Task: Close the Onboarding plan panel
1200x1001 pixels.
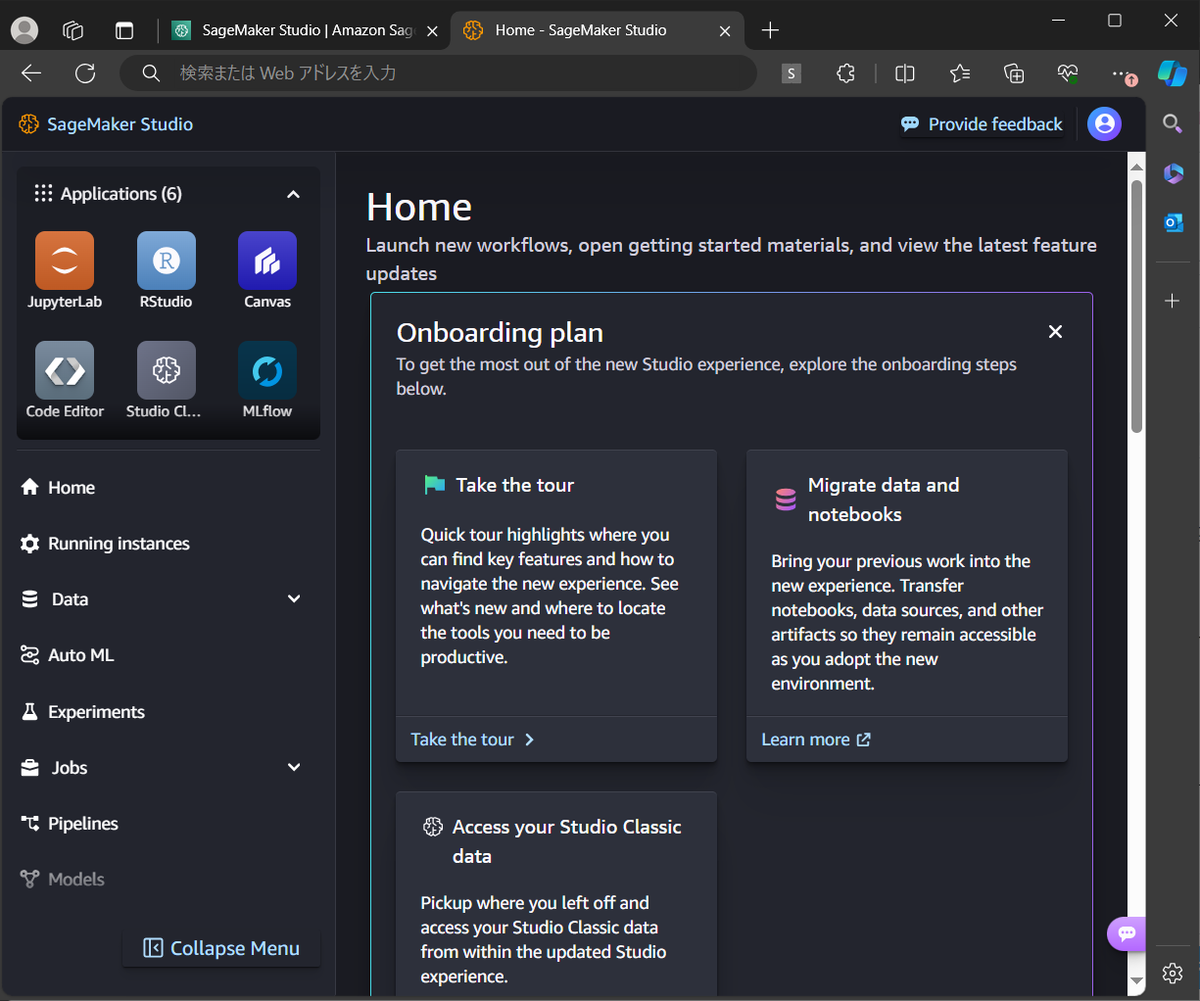Action: [x=1055, y=332]
